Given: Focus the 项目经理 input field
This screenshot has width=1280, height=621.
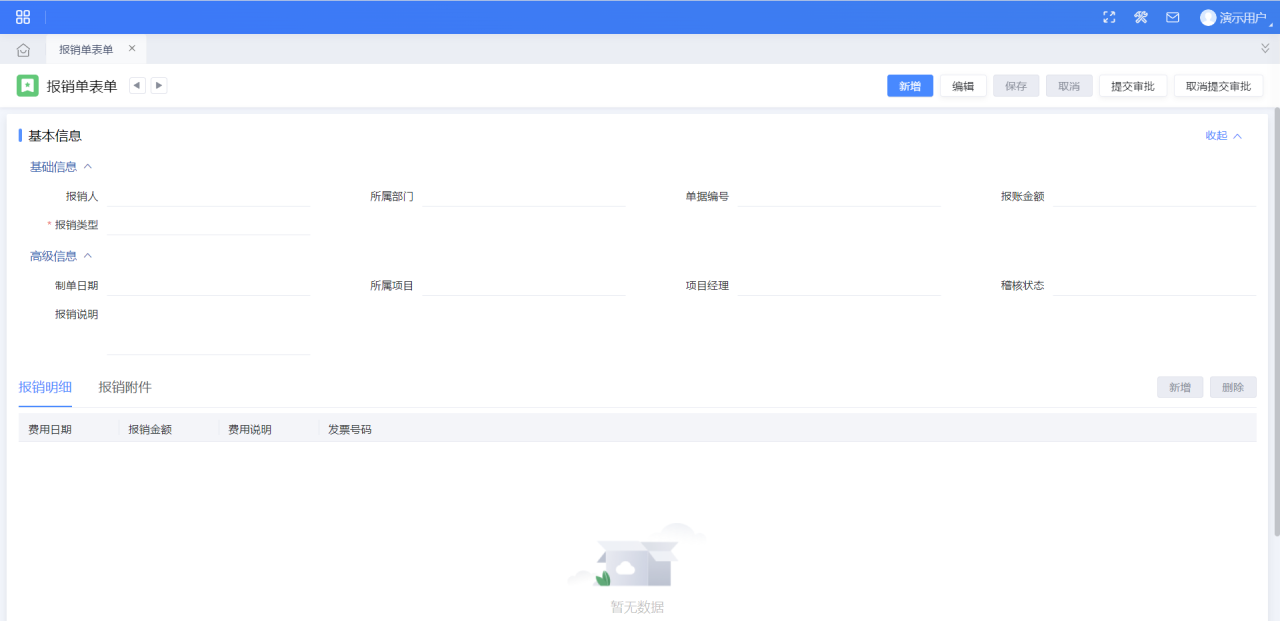Looking at the screenshot, I should pyautogui.click(x=839, y=285).
